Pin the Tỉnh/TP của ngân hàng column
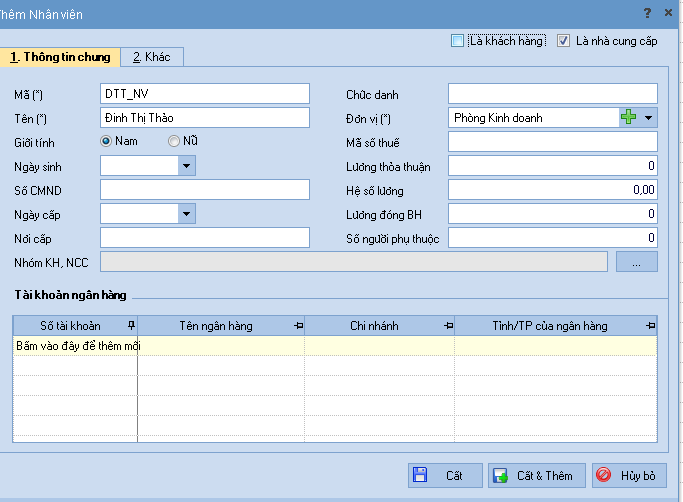 [650, 326]
